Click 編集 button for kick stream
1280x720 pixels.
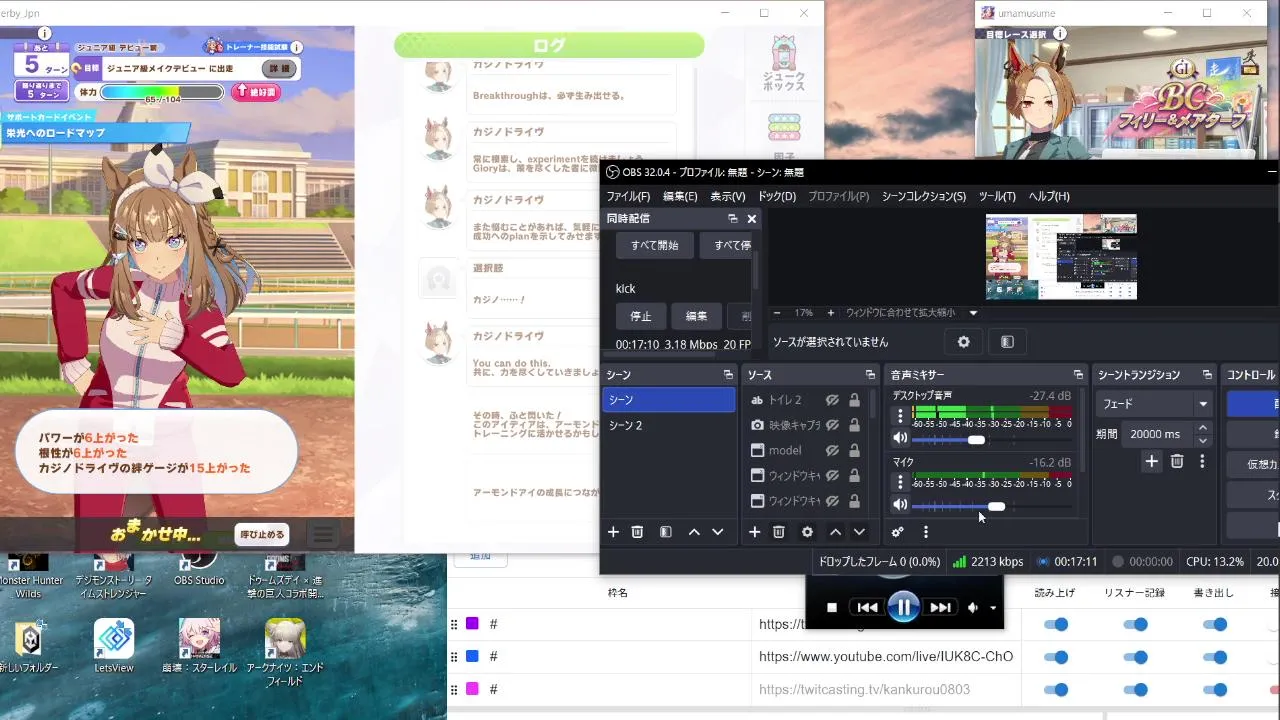(697, 316)
